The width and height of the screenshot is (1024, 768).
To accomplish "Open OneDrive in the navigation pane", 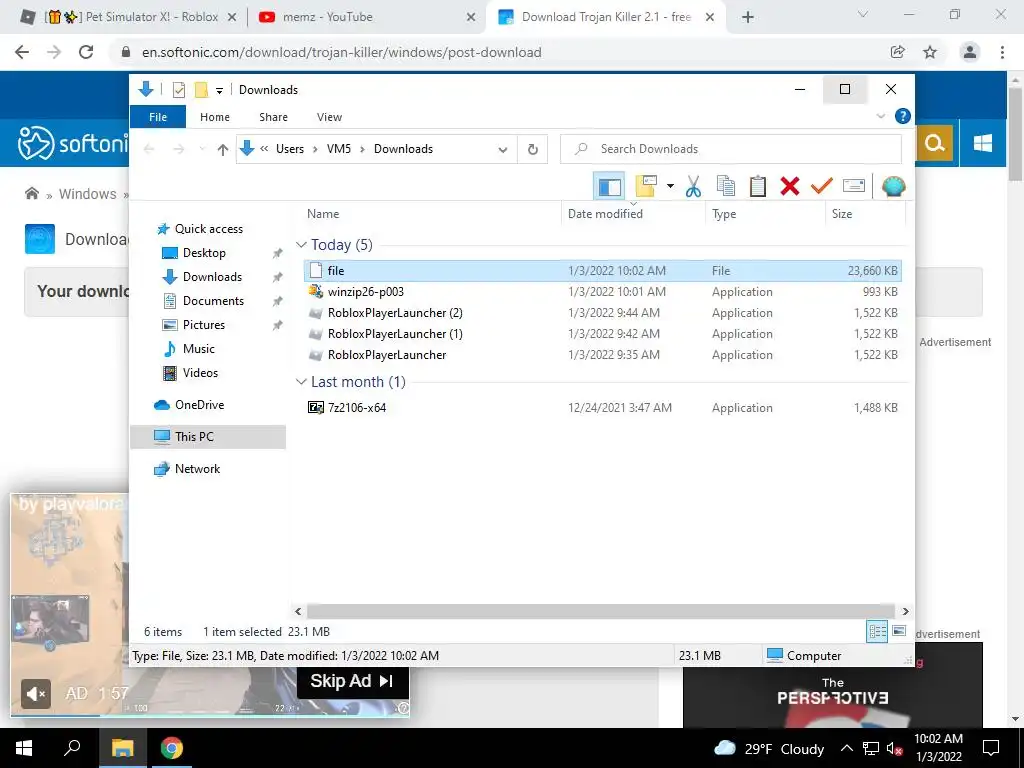I will (199, 405).
